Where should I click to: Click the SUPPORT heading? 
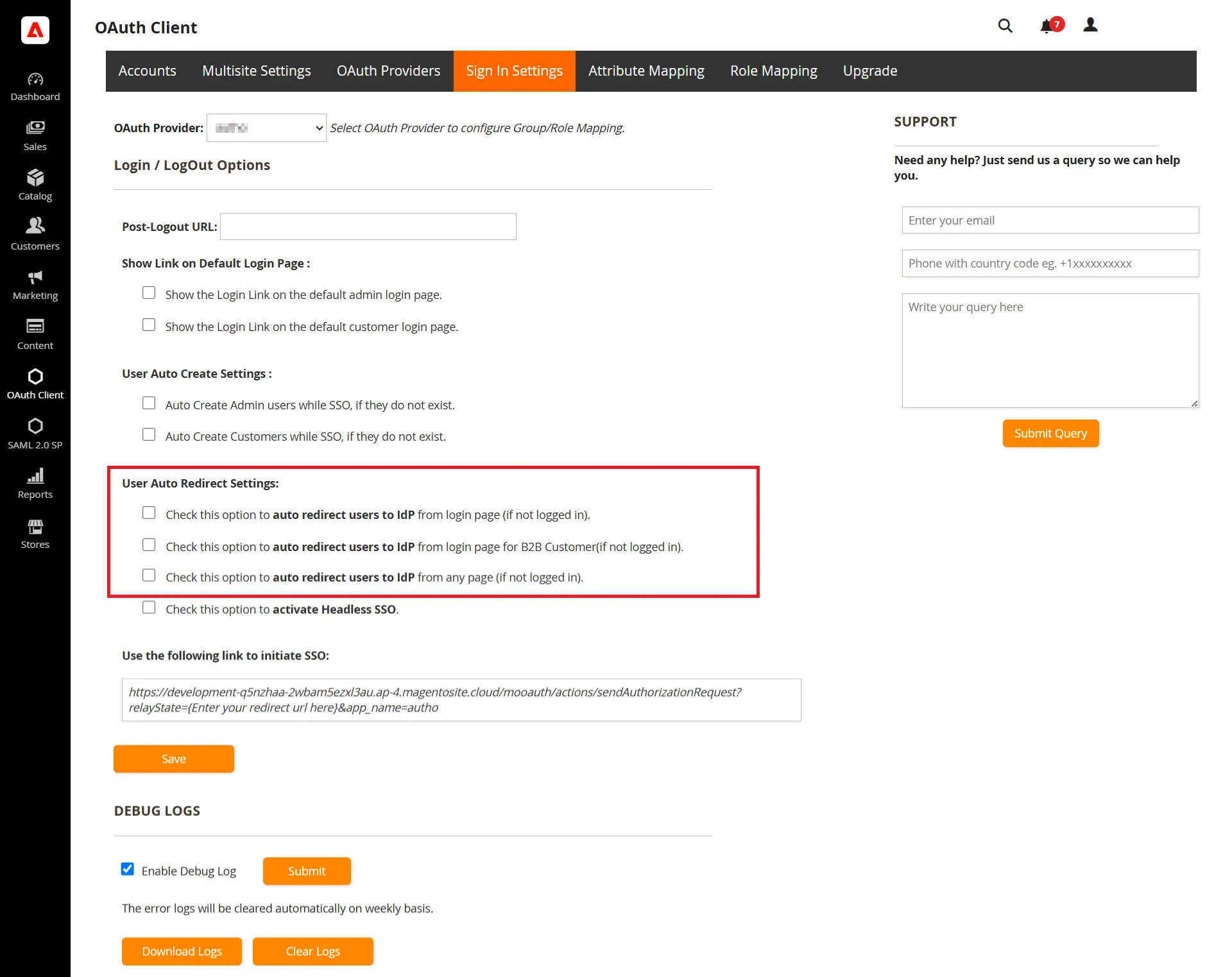[x=925, y=122]
